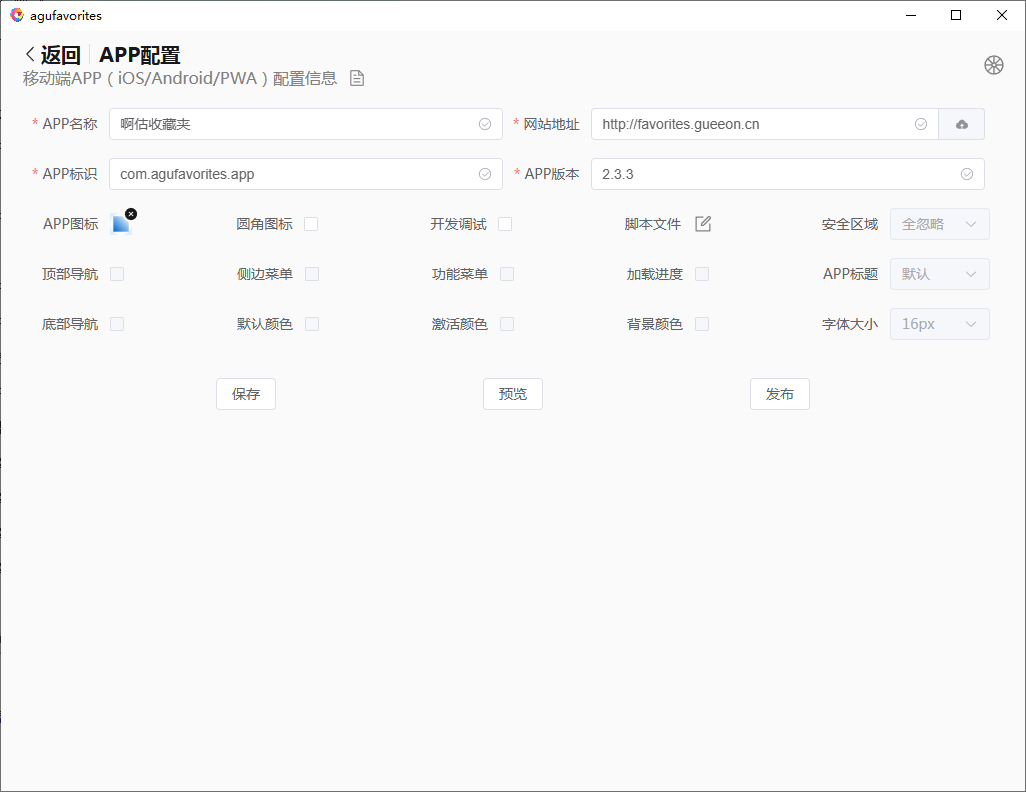
Task: Open the document icon next to 配置信息
Action: coord(357,79)
